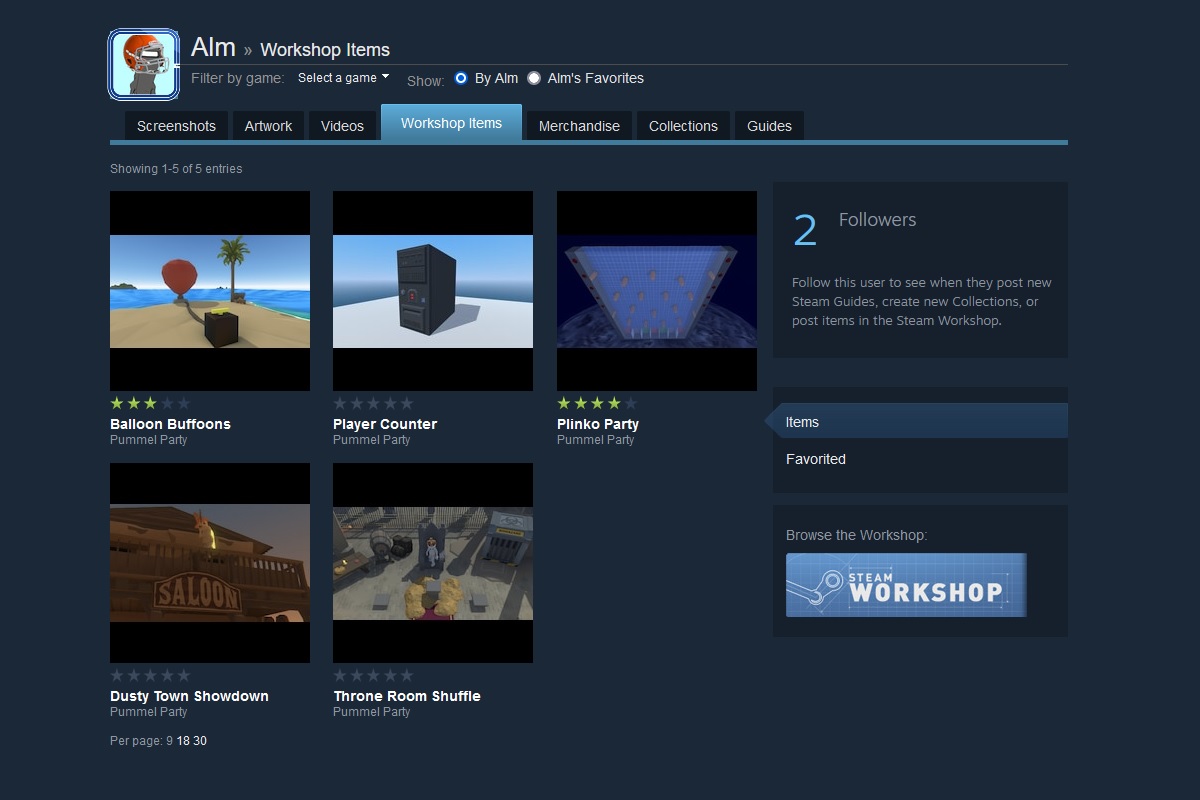The width and height of the screenshot is (1200, 800).
Task: Click Throne Room Shuffle star rating
Action: [x=373, y=676]
